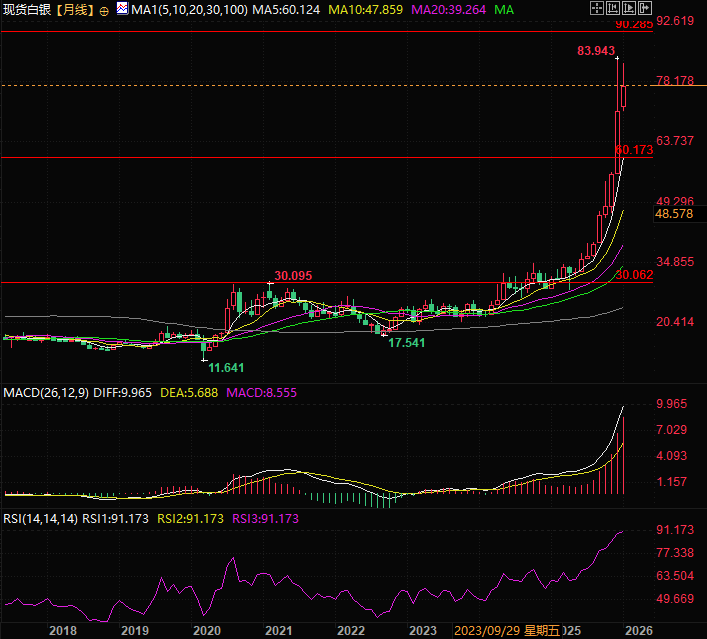Click the 11.641 low price marker

(226, 368)
